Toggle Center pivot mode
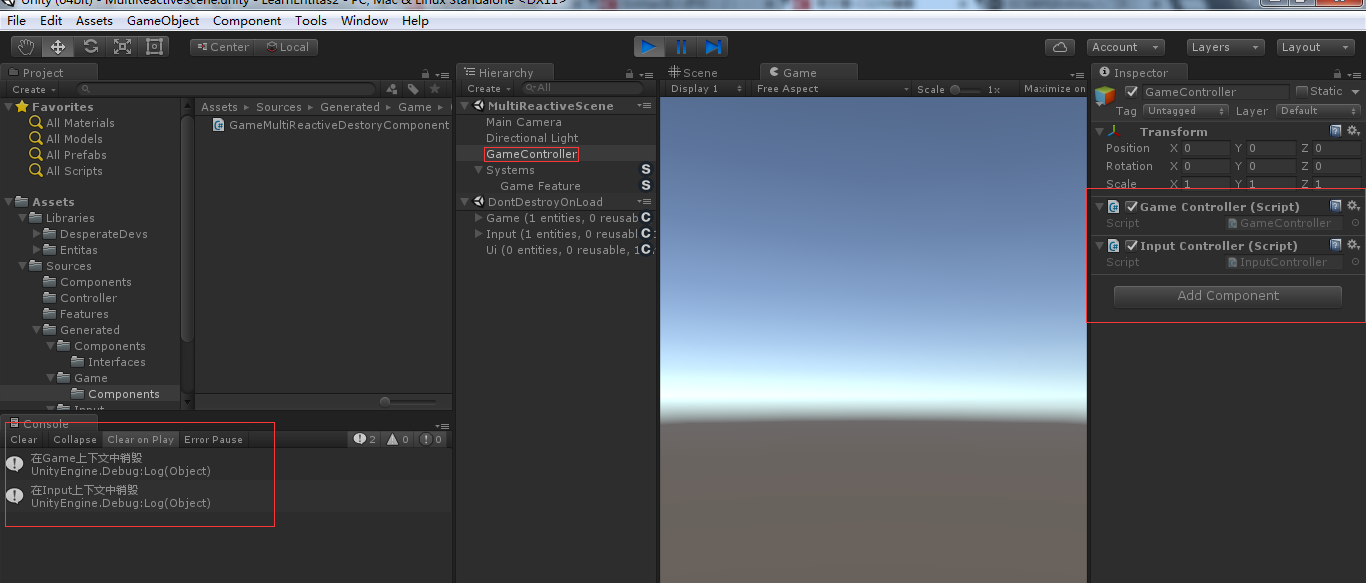1366x583 pixels. click(x=223, y=47)
